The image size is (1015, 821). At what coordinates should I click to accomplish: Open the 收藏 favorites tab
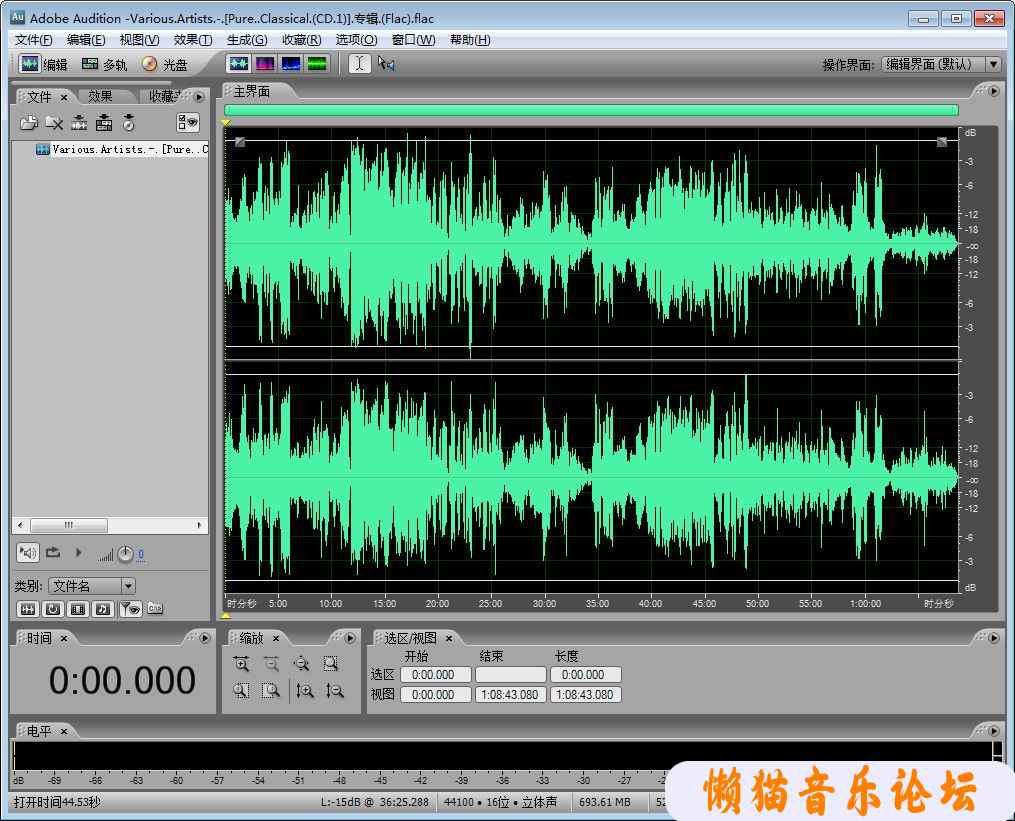pos(164,96)
